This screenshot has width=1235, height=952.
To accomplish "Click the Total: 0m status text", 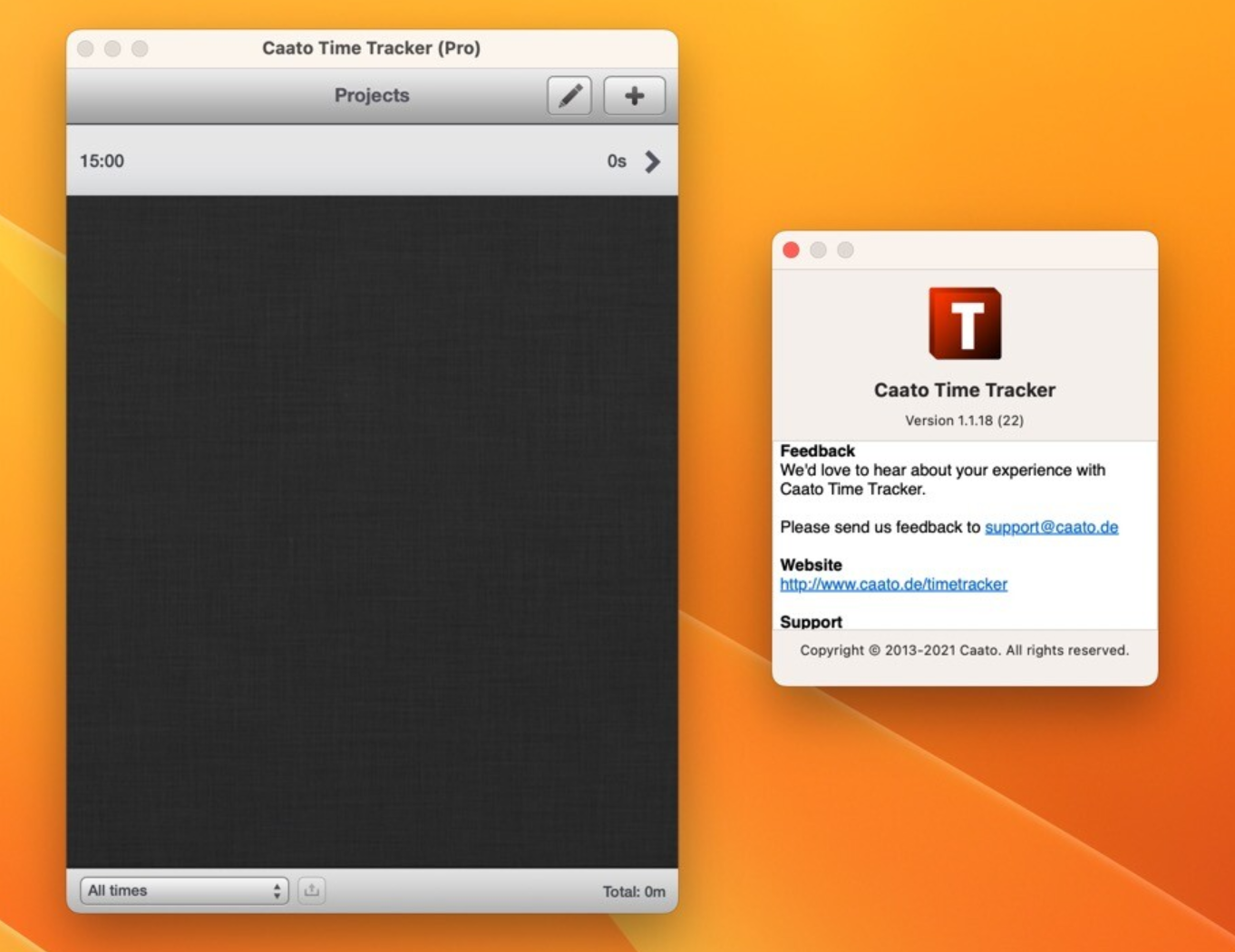I will tap(634, 891).
